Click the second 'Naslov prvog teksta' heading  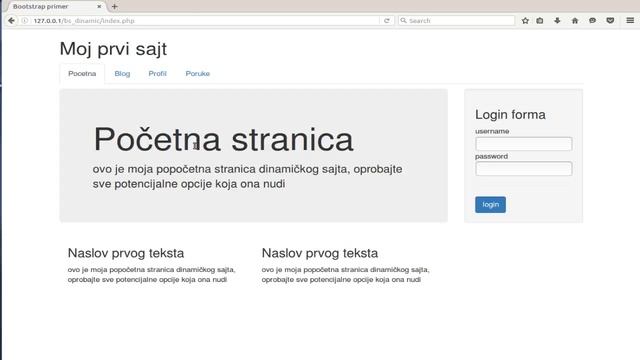320,253
